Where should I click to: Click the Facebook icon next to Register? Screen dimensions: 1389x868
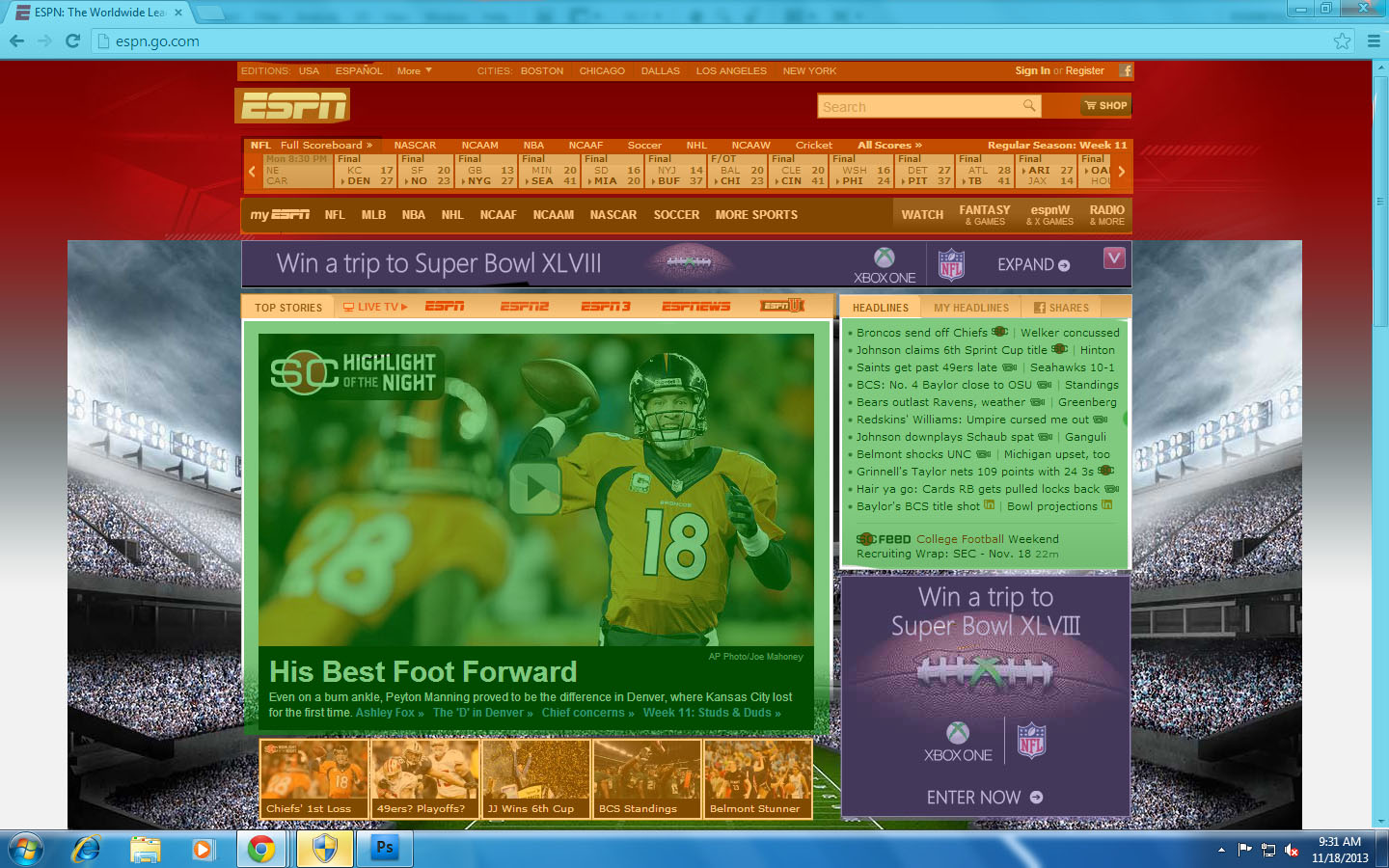tap(1125, 70)
